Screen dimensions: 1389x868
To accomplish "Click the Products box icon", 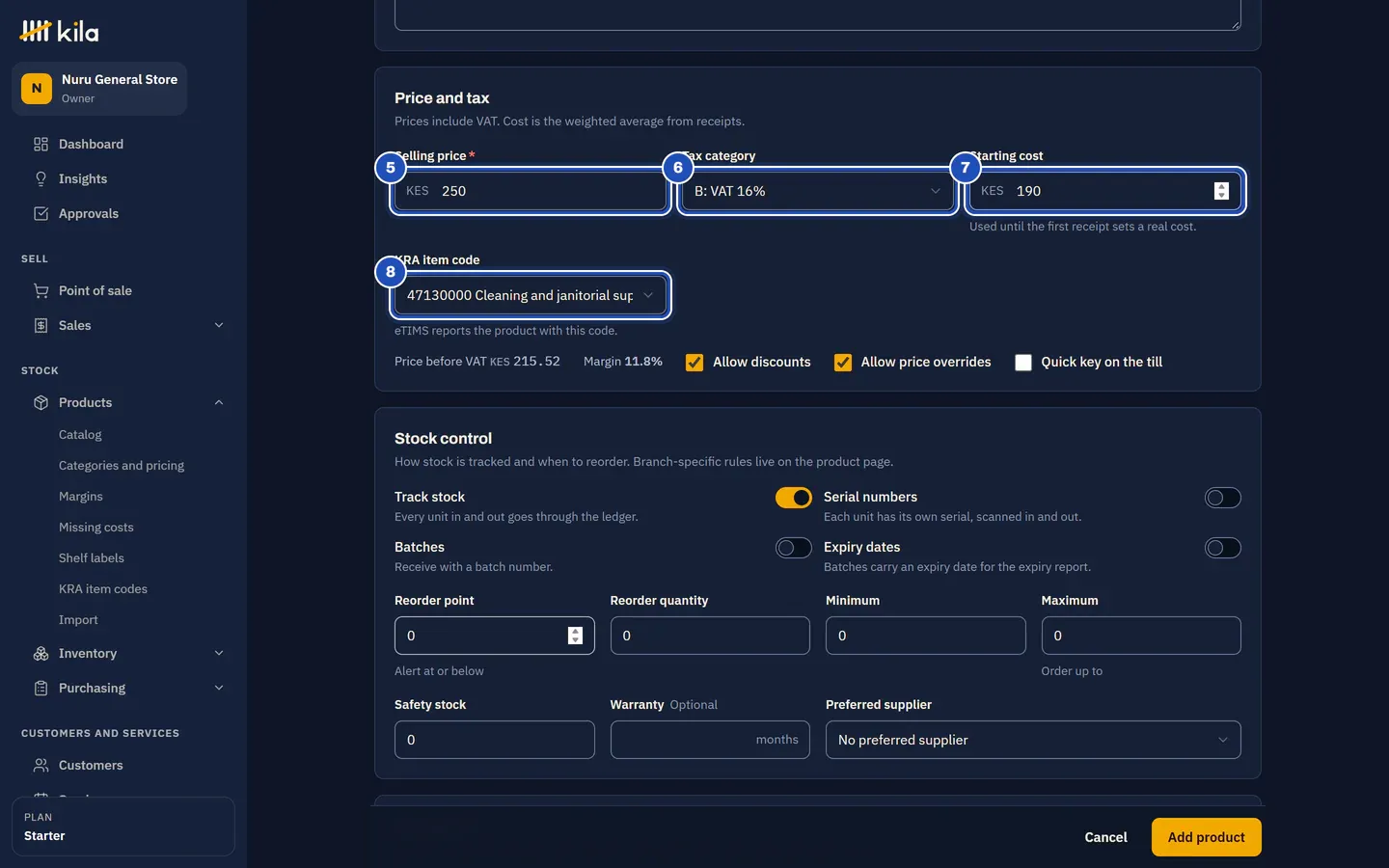I will coord(41,402).
